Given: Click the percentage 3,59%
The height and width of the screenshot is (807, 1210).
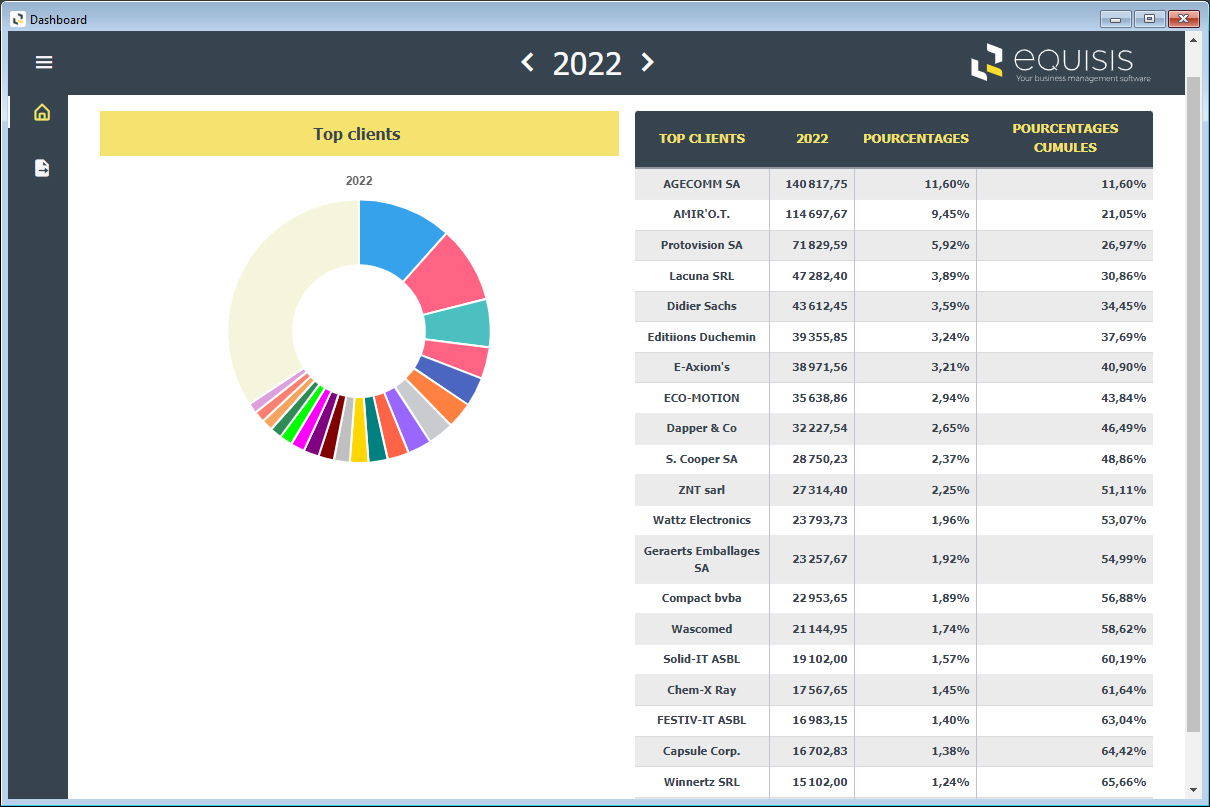Looking at the screenshot, I should click(x=949, y=307).
